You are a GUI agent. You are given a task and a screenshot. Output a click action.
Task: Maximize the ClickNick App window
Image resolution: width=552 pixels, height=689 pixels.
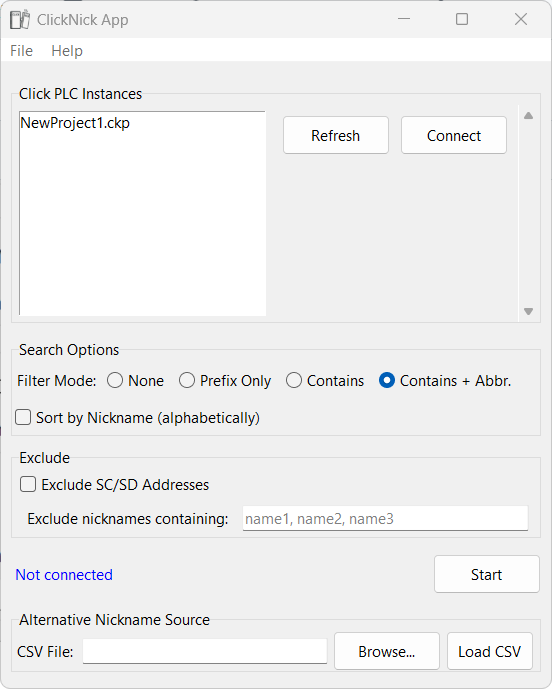[462, 19]
